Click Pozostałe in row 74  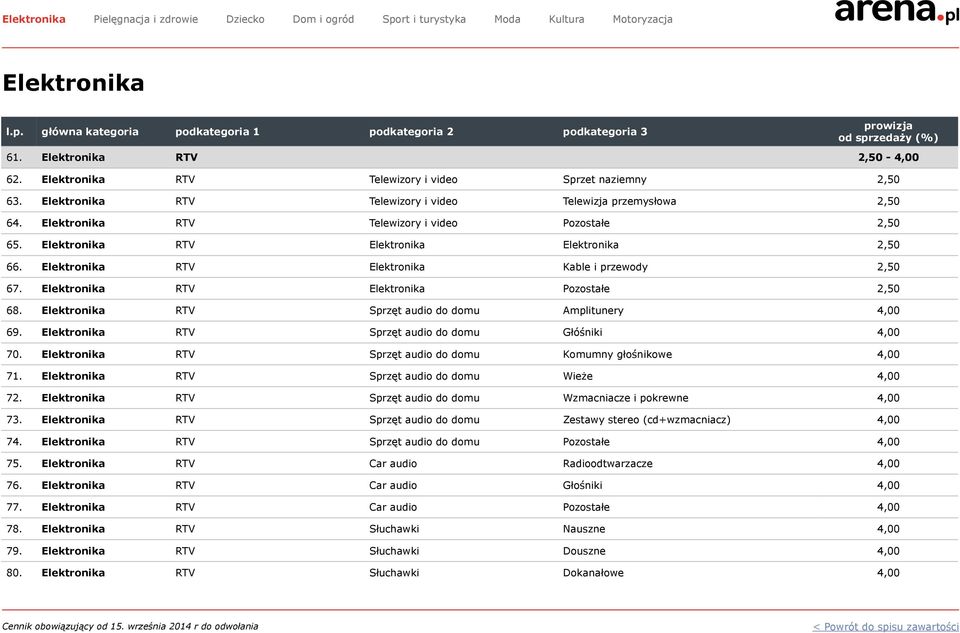pos(586,441)
